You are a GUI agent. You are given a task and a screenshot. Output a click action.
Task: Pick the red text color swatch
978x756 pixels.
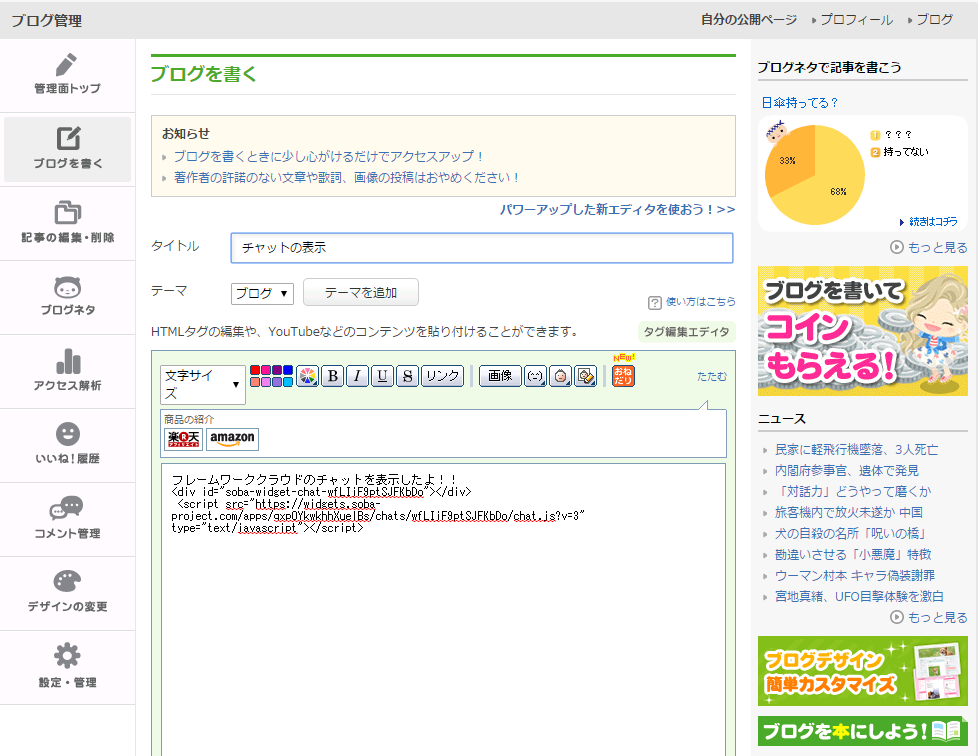click(255, 370)
